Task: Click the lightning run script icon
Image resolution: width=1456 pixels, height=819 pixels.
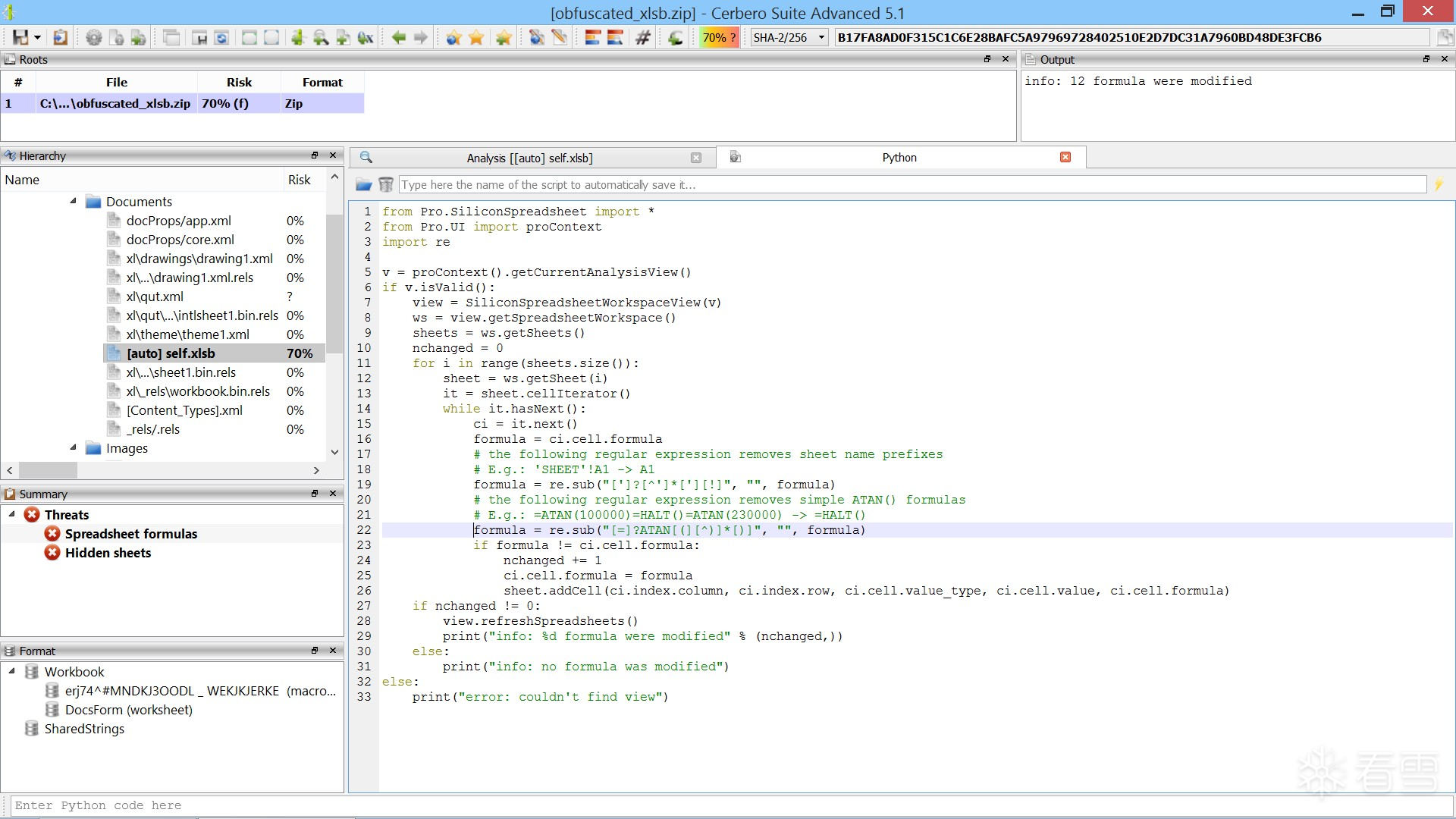Action: coord(1439,184)
